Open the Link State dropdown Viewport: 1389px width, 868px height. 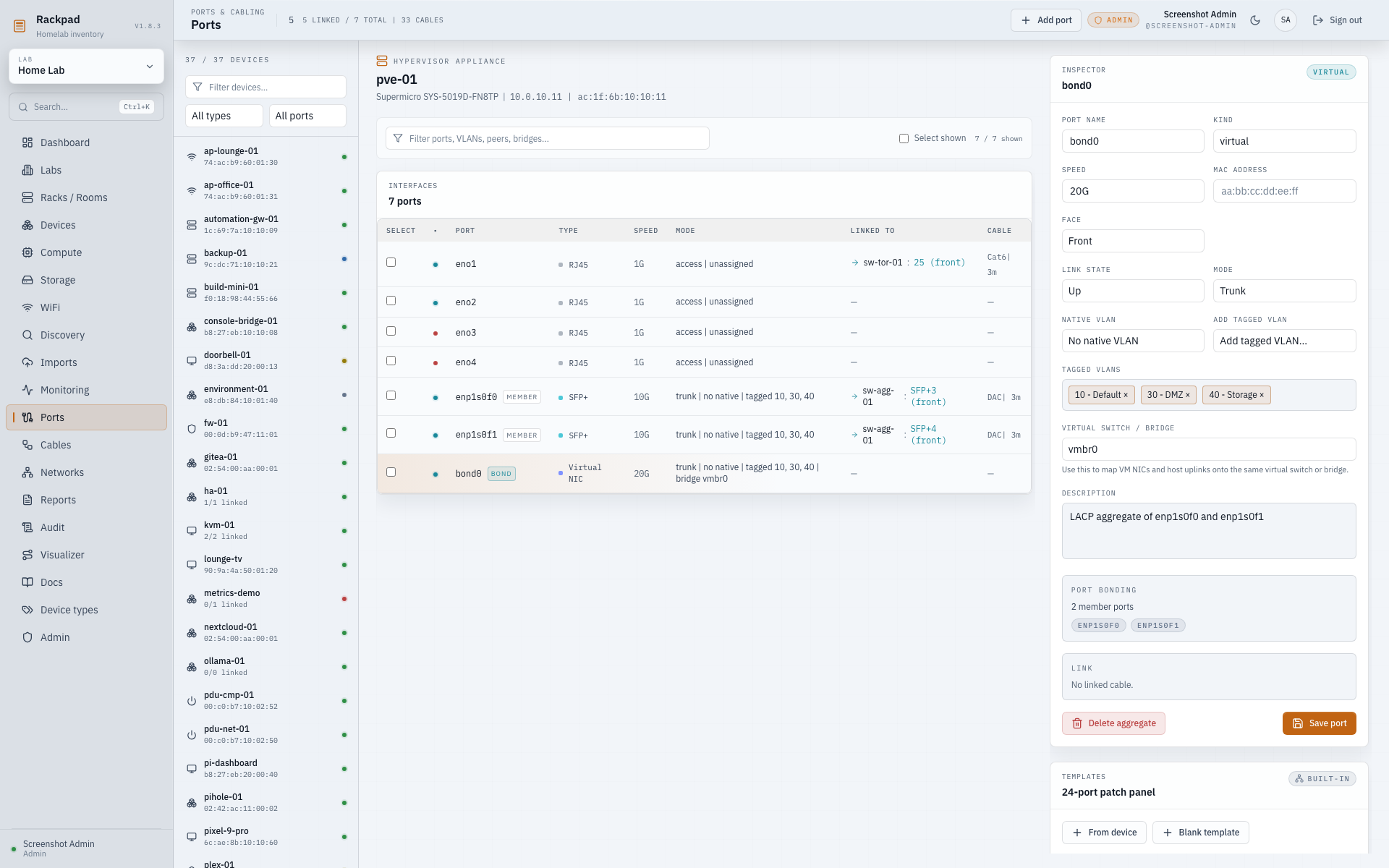[x=1133, y=291]
